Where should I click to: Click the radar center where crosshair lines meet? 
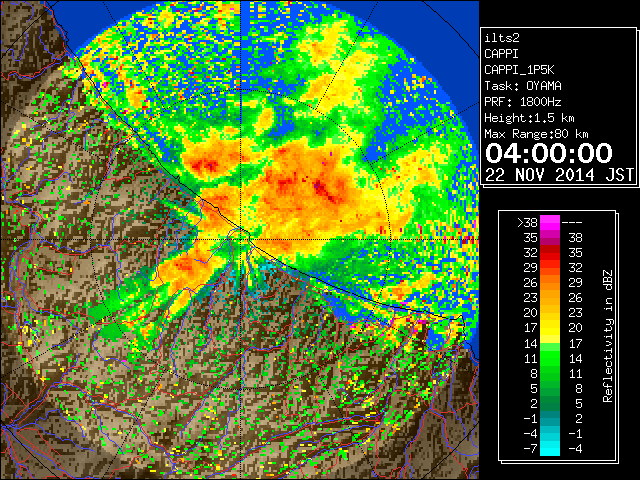pyautogui.click(x=241, y=239)
